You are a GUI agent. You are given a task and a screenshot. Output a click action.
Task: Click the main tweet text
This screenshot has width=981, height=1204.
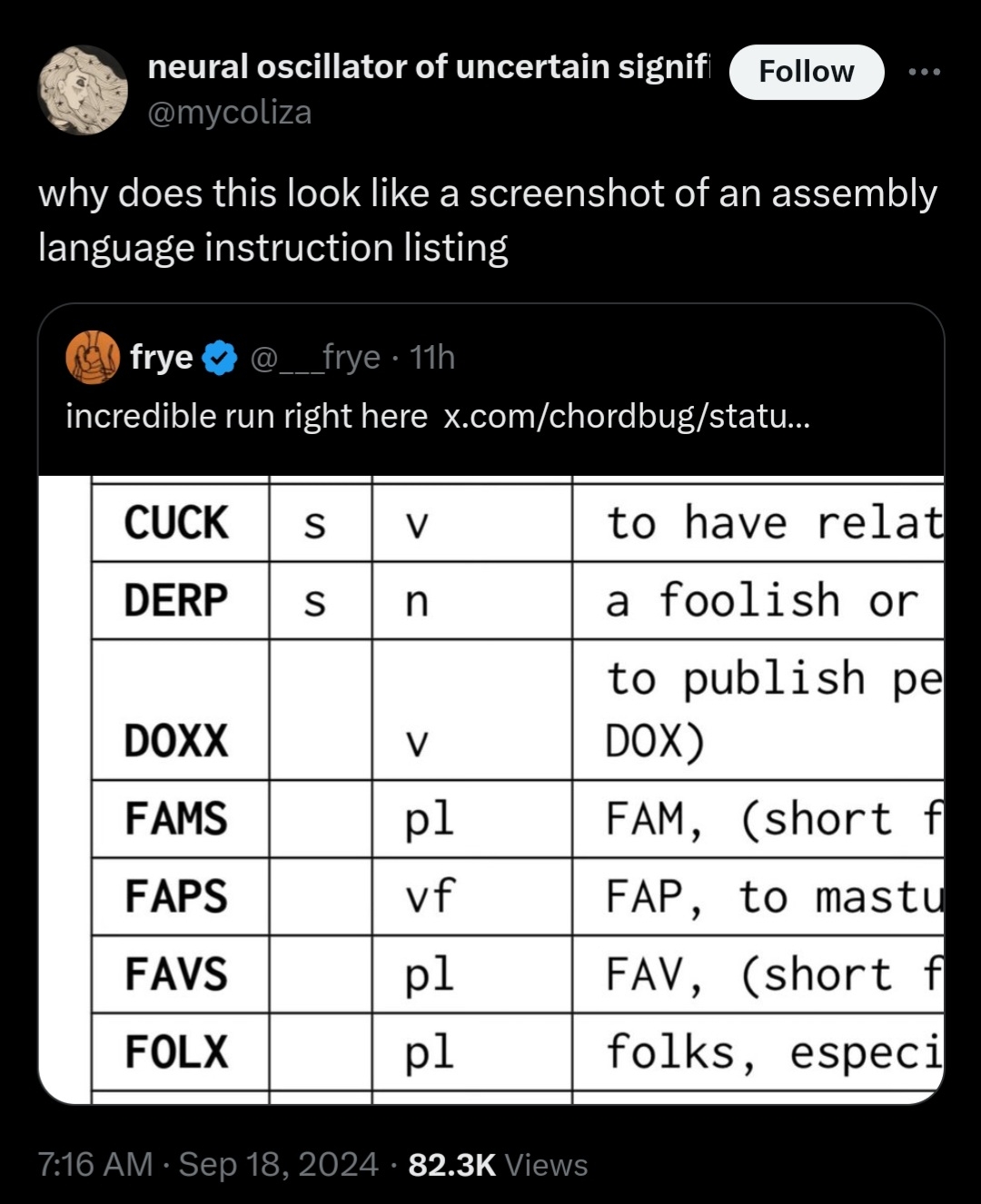tap(487, 221)
